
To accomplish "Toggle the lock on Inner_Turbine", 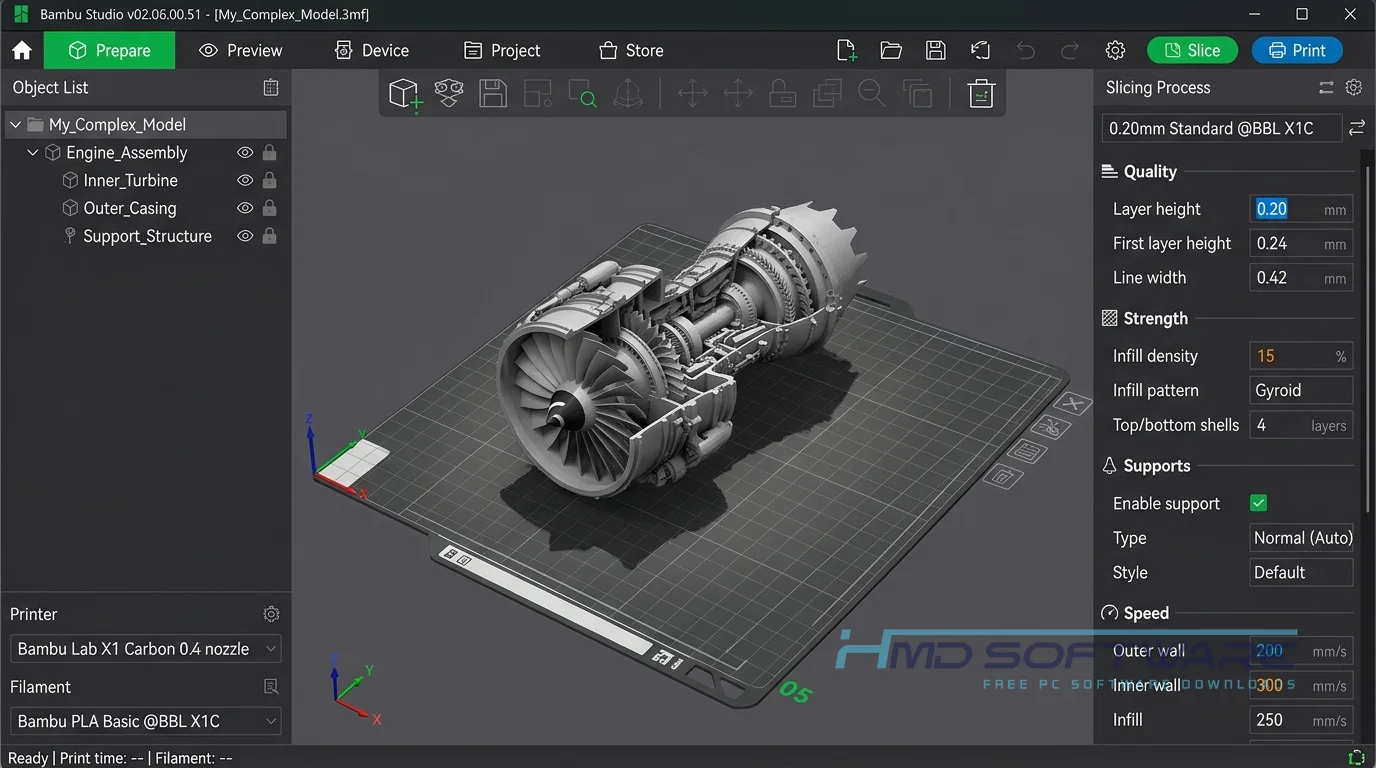I will click(x=269, y=181).
